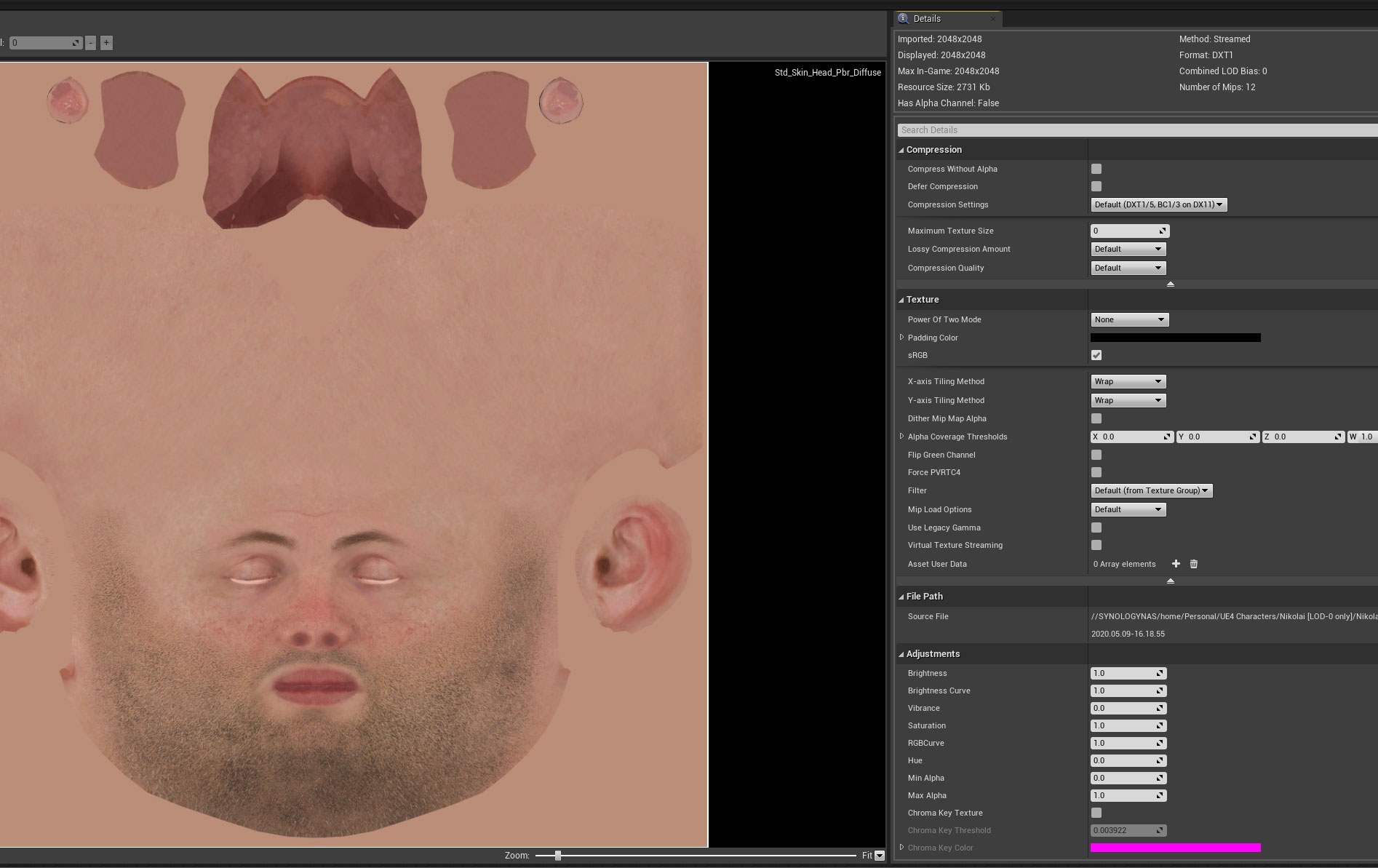
Task: Click the Hue value field
Action: click(x=1128, y=760)
